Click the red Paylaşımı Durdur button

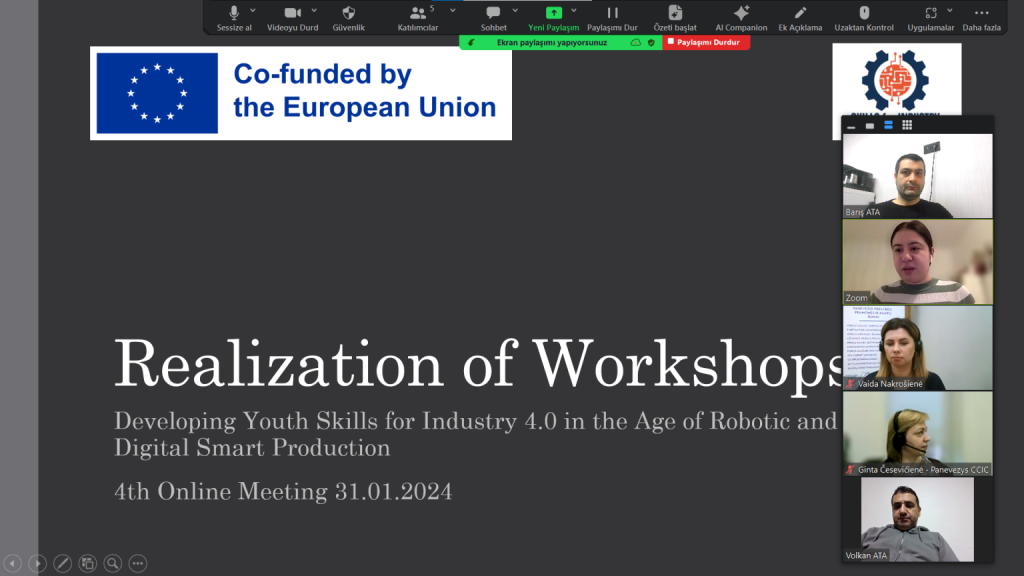706,43
